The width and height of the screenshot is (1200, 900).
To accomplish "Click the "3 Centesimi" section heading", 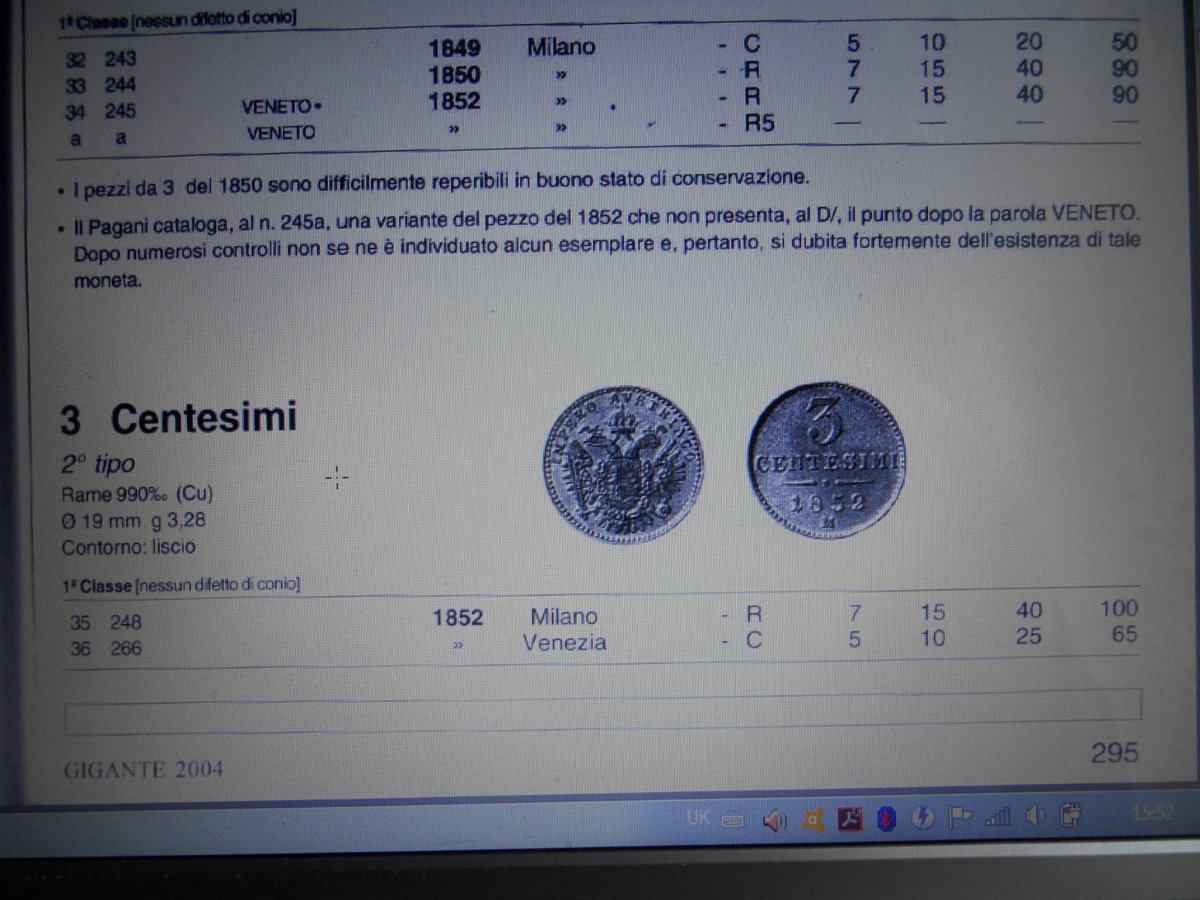I will point(179,419).
